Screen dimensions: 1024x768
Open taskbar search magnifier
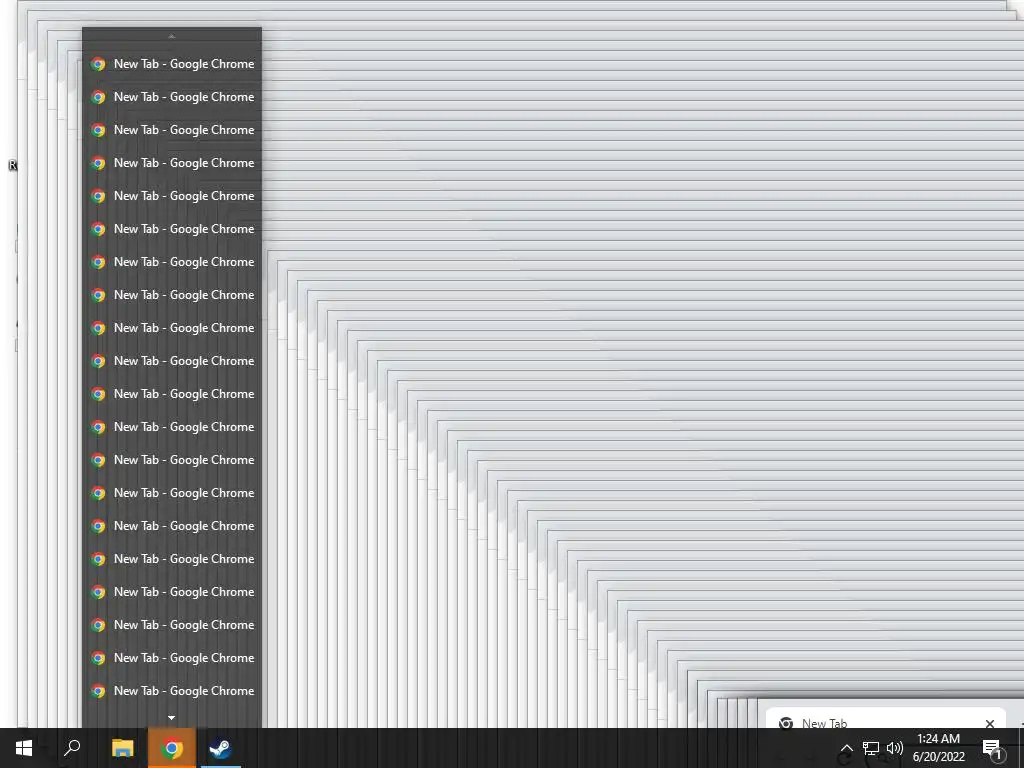click(72, 748)
